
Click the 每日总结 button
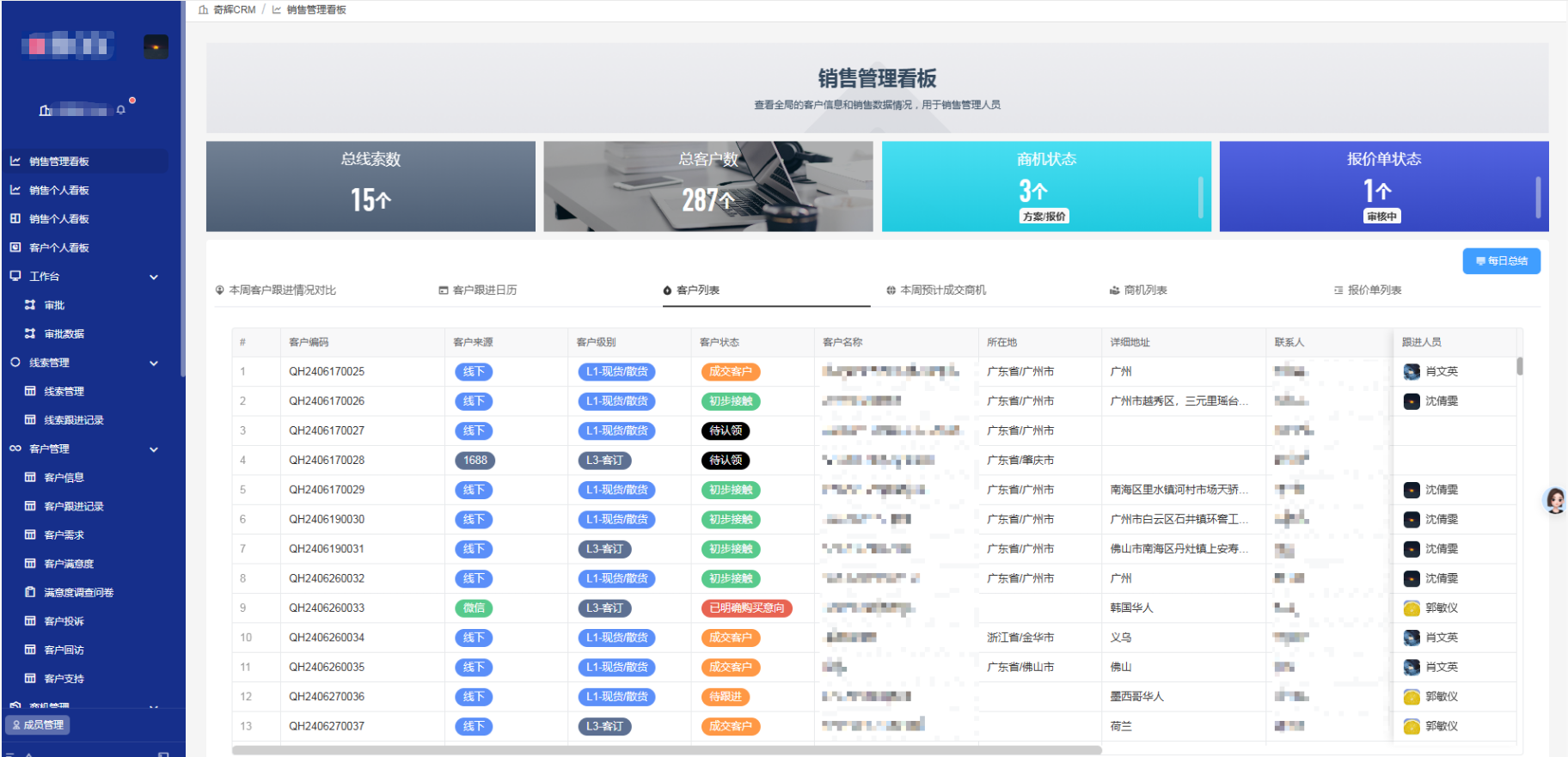tap(1501, 261)
